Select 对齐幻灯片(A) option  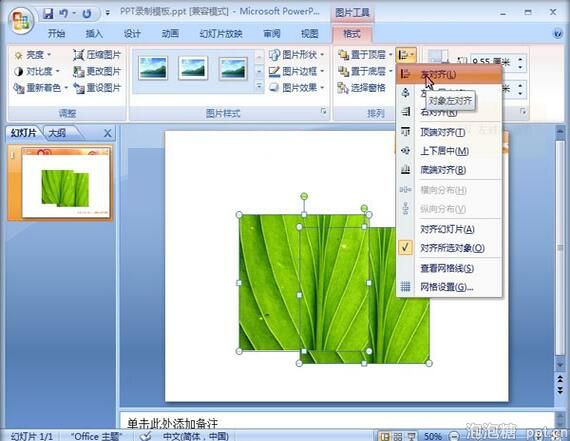[449, 229]
